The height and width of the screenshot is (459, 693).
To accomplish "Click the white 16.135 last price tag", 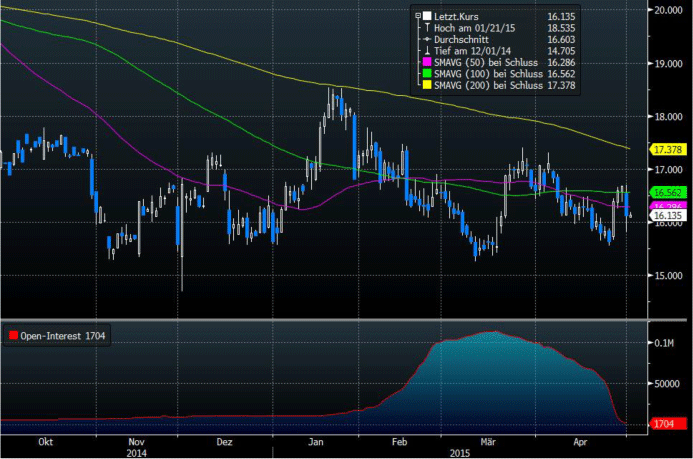I will point(666,215).
